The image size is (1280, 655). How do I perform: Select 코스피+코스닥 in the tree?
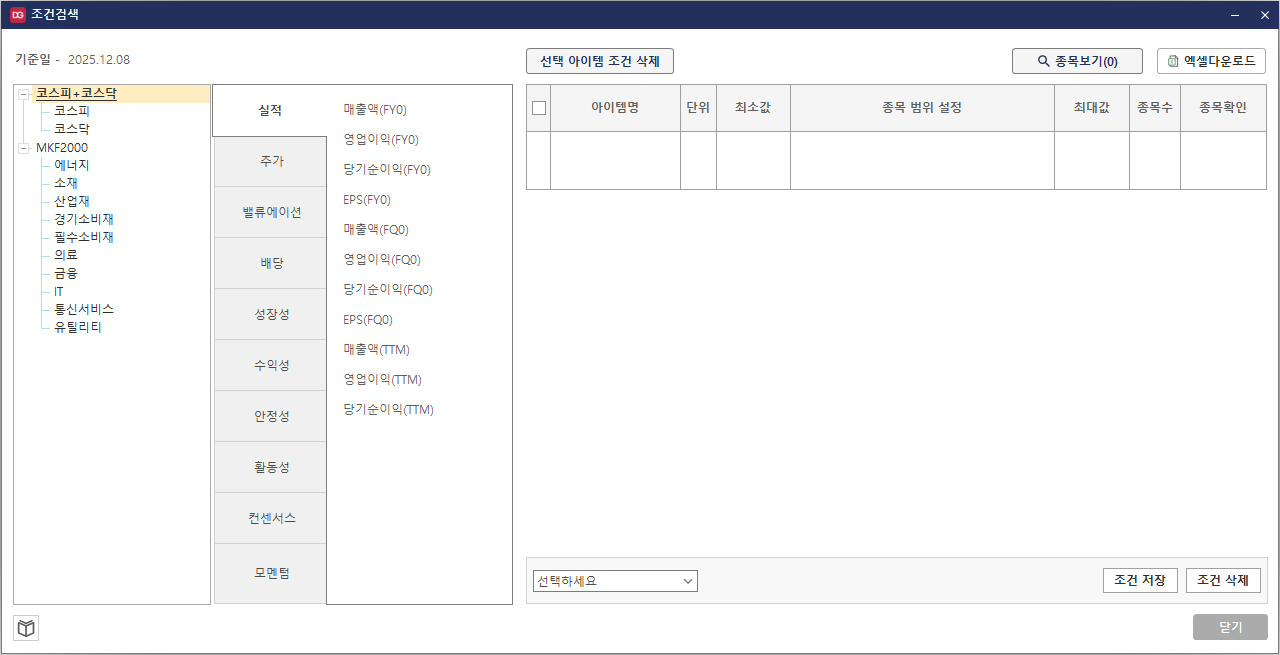(76, 94)
